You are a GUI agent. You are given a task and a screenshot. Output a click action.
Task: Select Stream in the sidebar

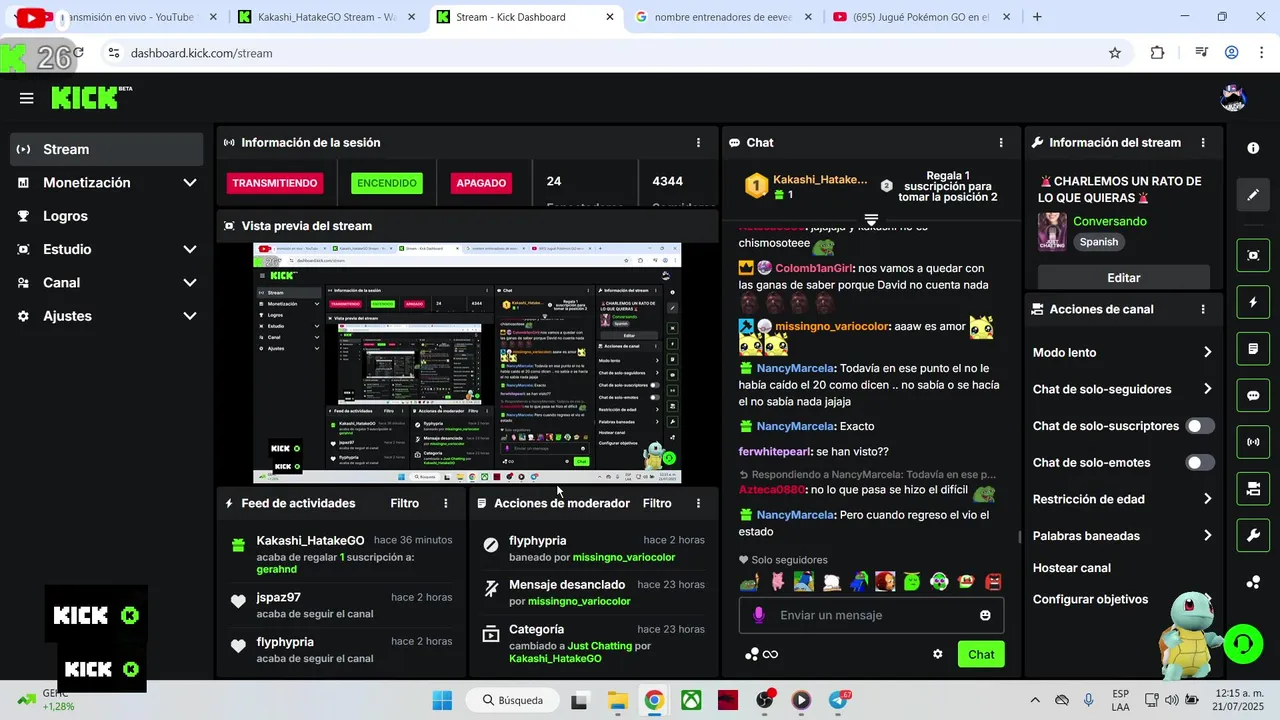pos(106,149)
